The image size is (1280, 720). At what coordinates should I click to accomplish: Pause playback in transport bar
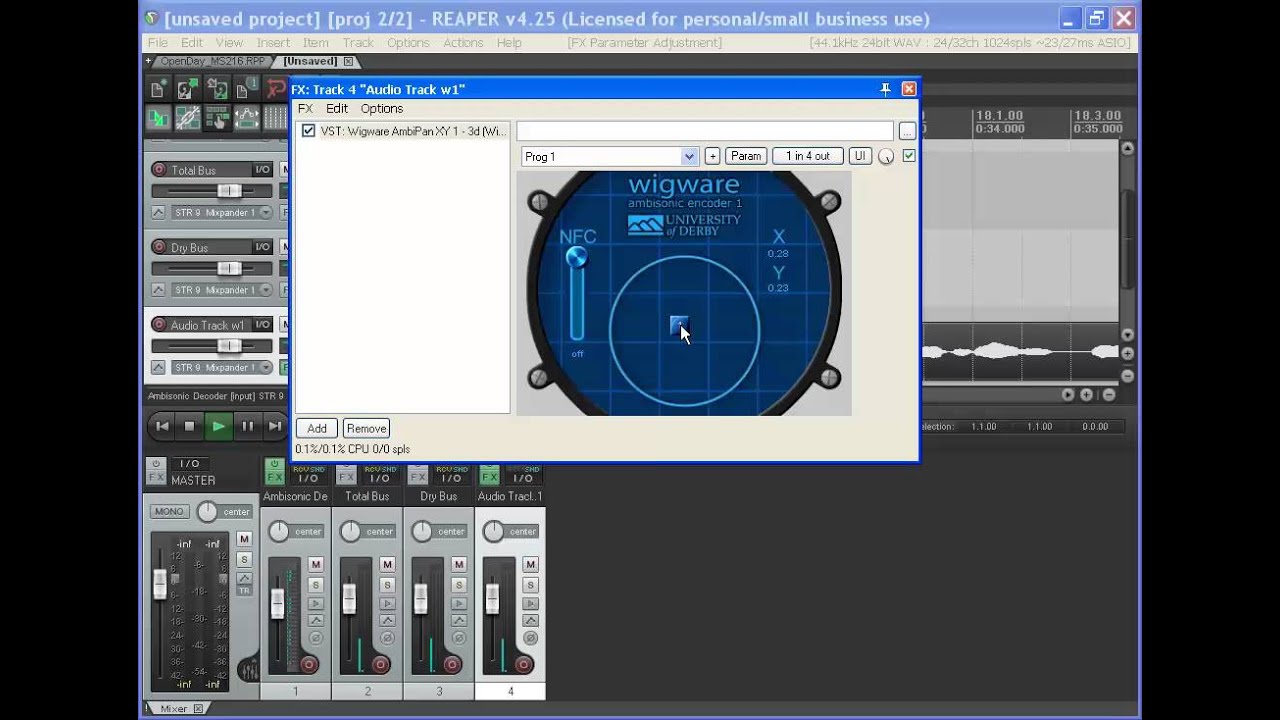tap(247, 426)
